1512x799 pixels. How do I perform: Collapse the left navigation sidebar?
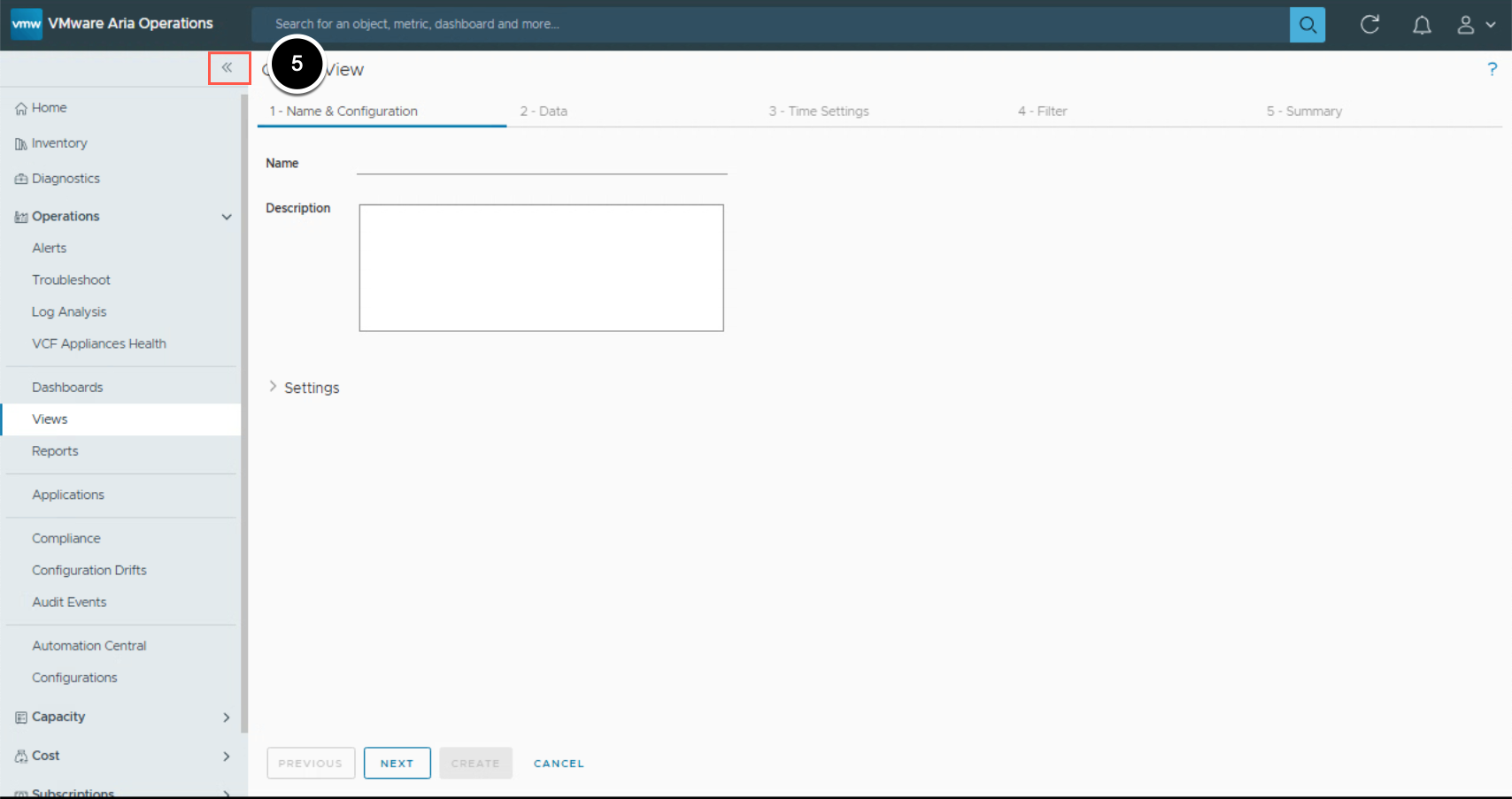tap(228, 68)
